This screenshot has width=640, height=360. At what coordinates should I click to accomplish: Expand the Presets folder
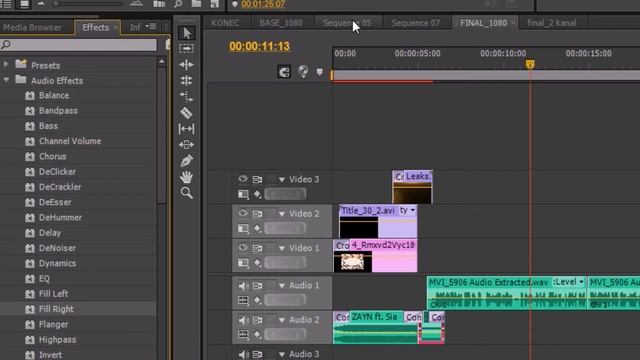point(6,64)
